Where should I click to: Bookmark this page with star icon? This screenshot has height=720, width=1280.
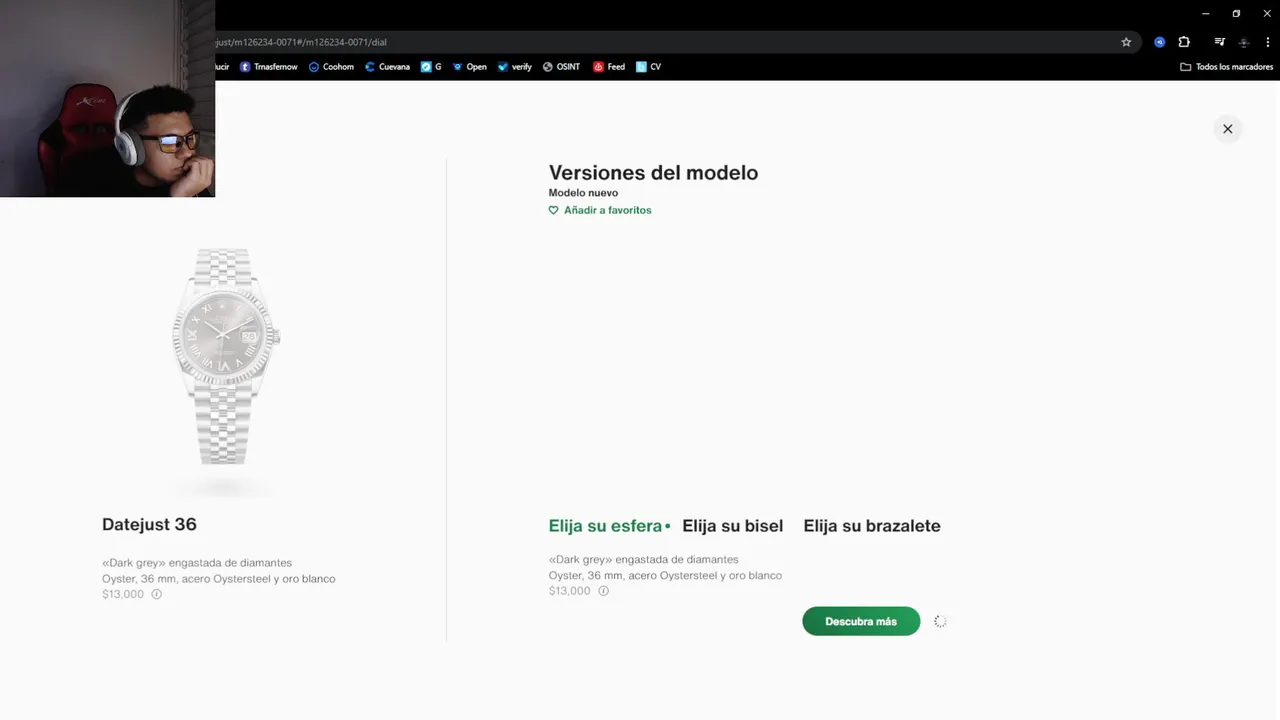(1126, 42)
